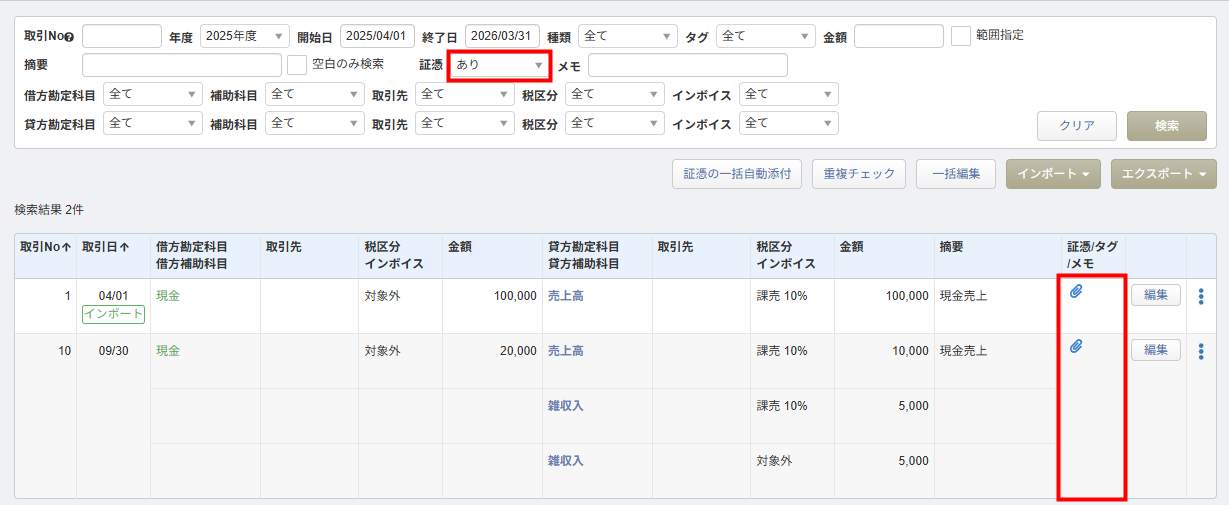Open the 年度 dropdown showing 2025年度

click(245, 36)
